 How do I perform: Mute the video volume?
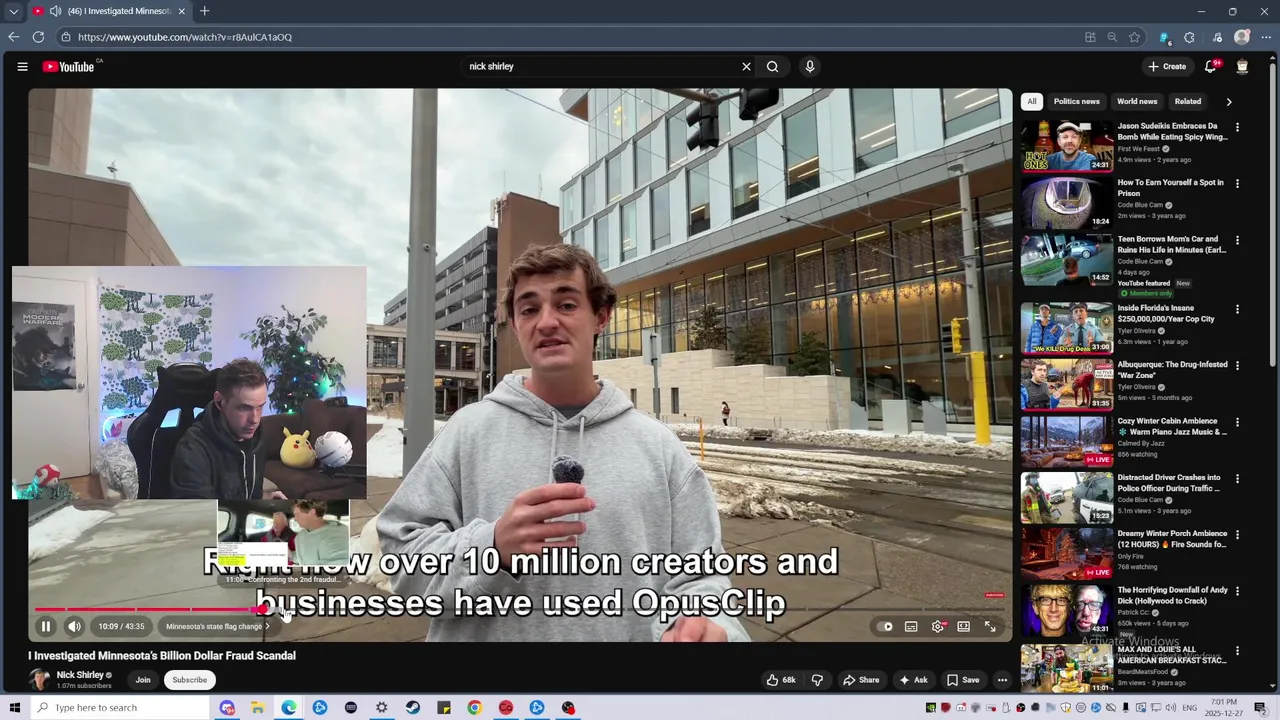coord(74,627)
